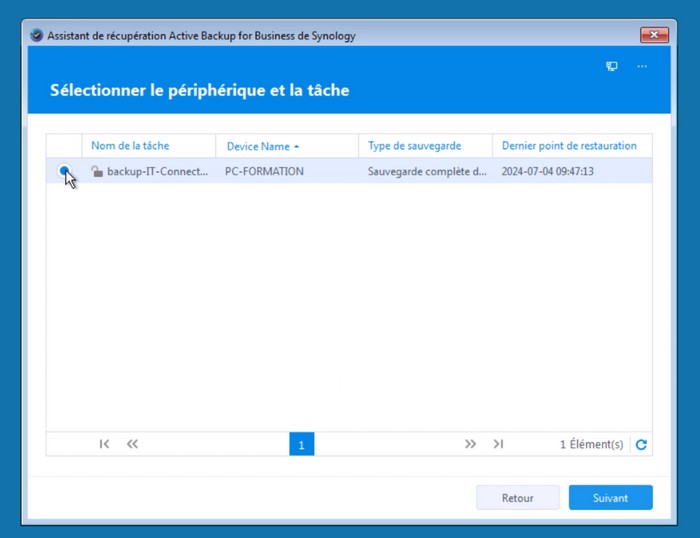
Task: Close the Synology recovery assistant window
Action: pos(654,35)
